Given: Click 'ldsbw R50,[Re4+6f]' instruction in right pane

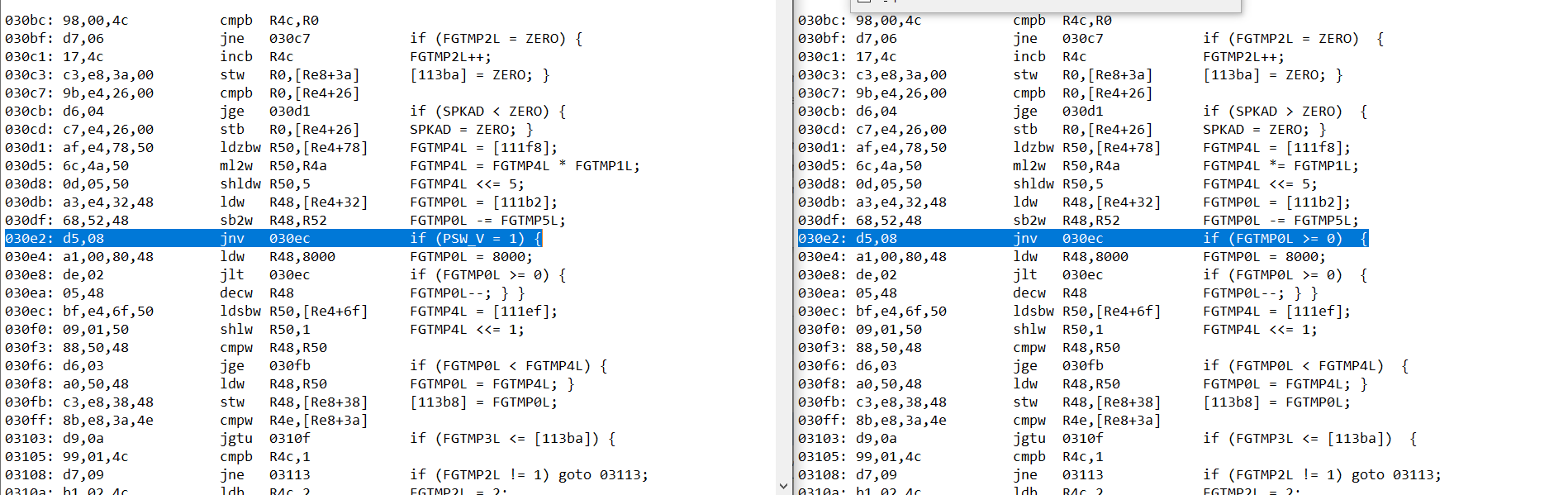Looking at the screenshot, I should pyautogui.click(x=1086, y=312).
